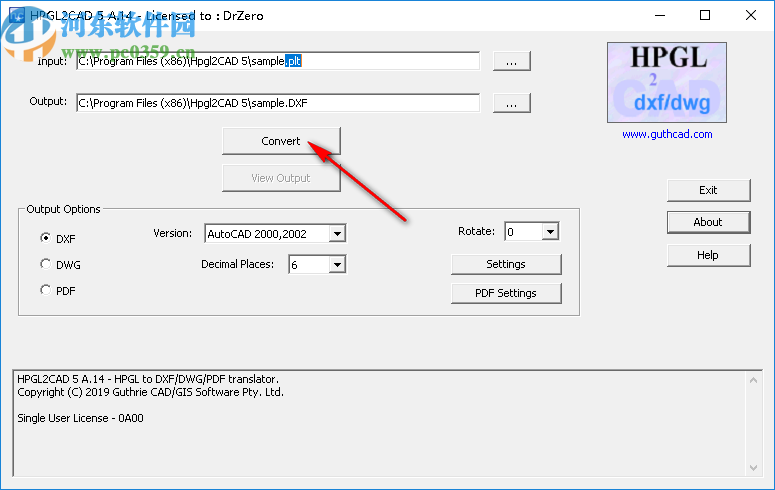
Task: Click the log scrollbar down arrow
Action: [753, 467]
